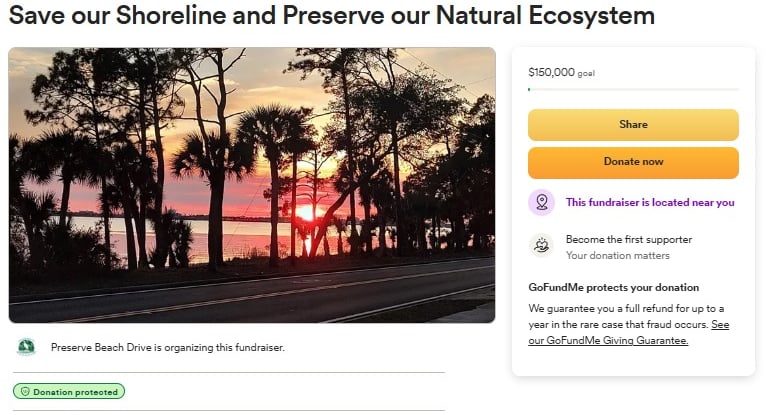Click the first supporter hands icon
This screenshot has height=415, width=766.
coord(541,246)
